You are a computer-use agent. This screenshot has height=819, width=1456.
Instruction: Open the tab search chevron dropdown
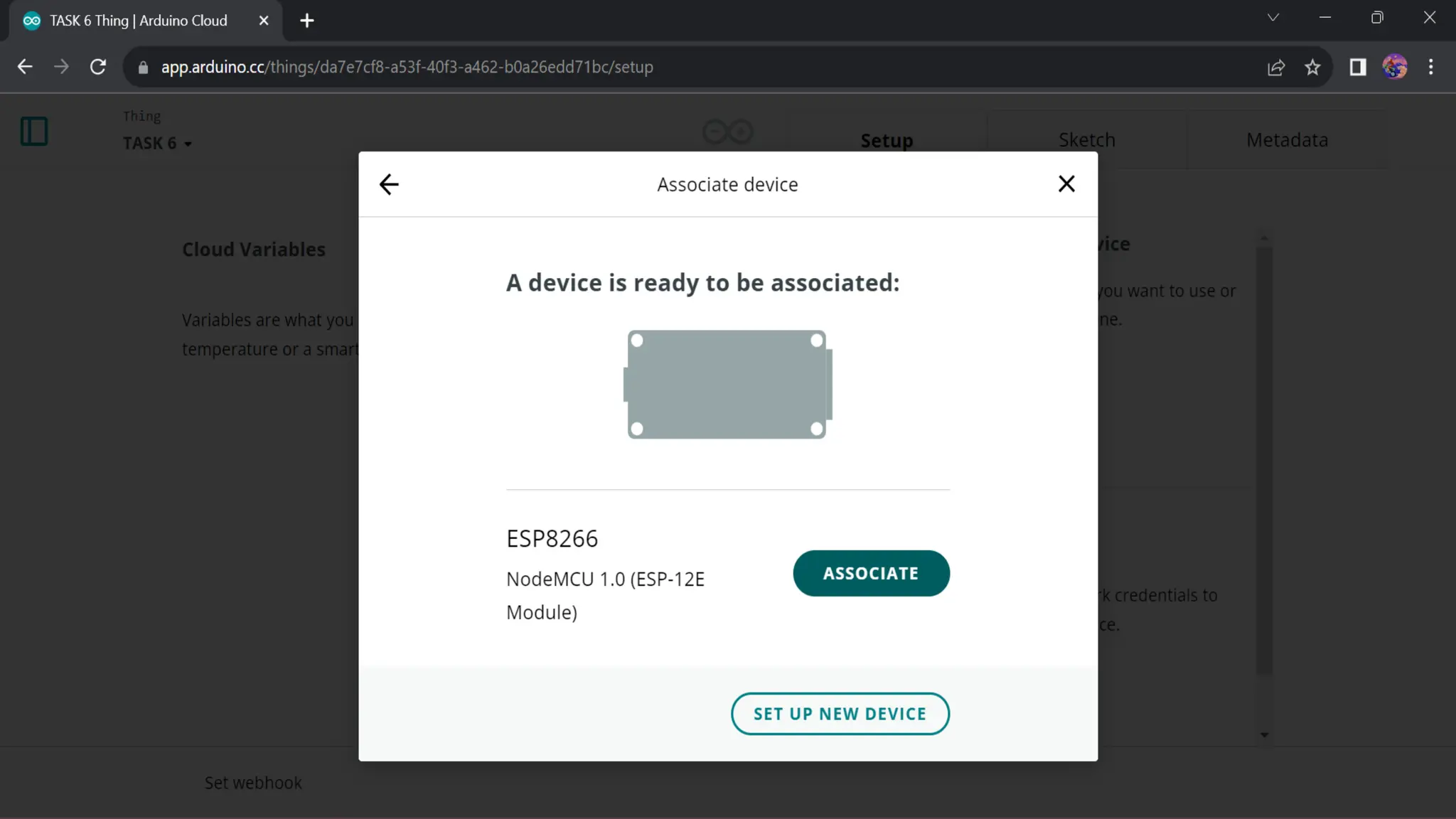pos(1273,18)
